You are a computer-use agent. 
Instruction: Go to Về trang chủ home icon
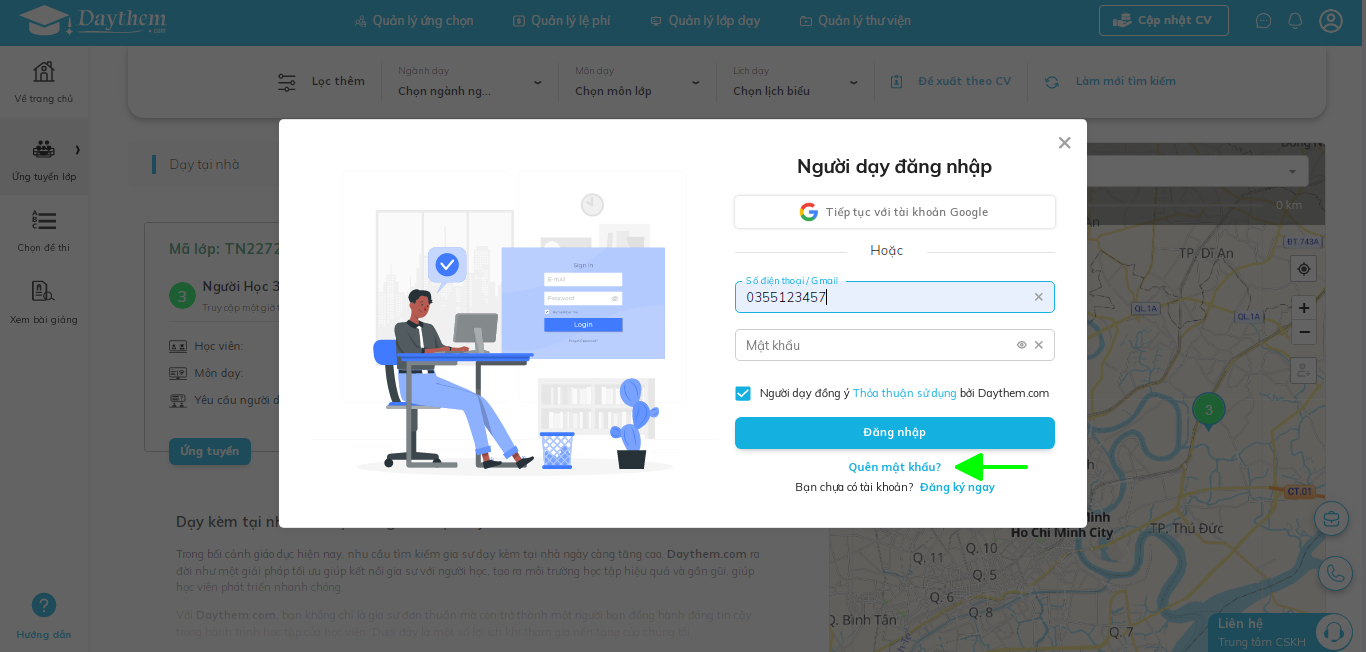click(x=44, y=72)
